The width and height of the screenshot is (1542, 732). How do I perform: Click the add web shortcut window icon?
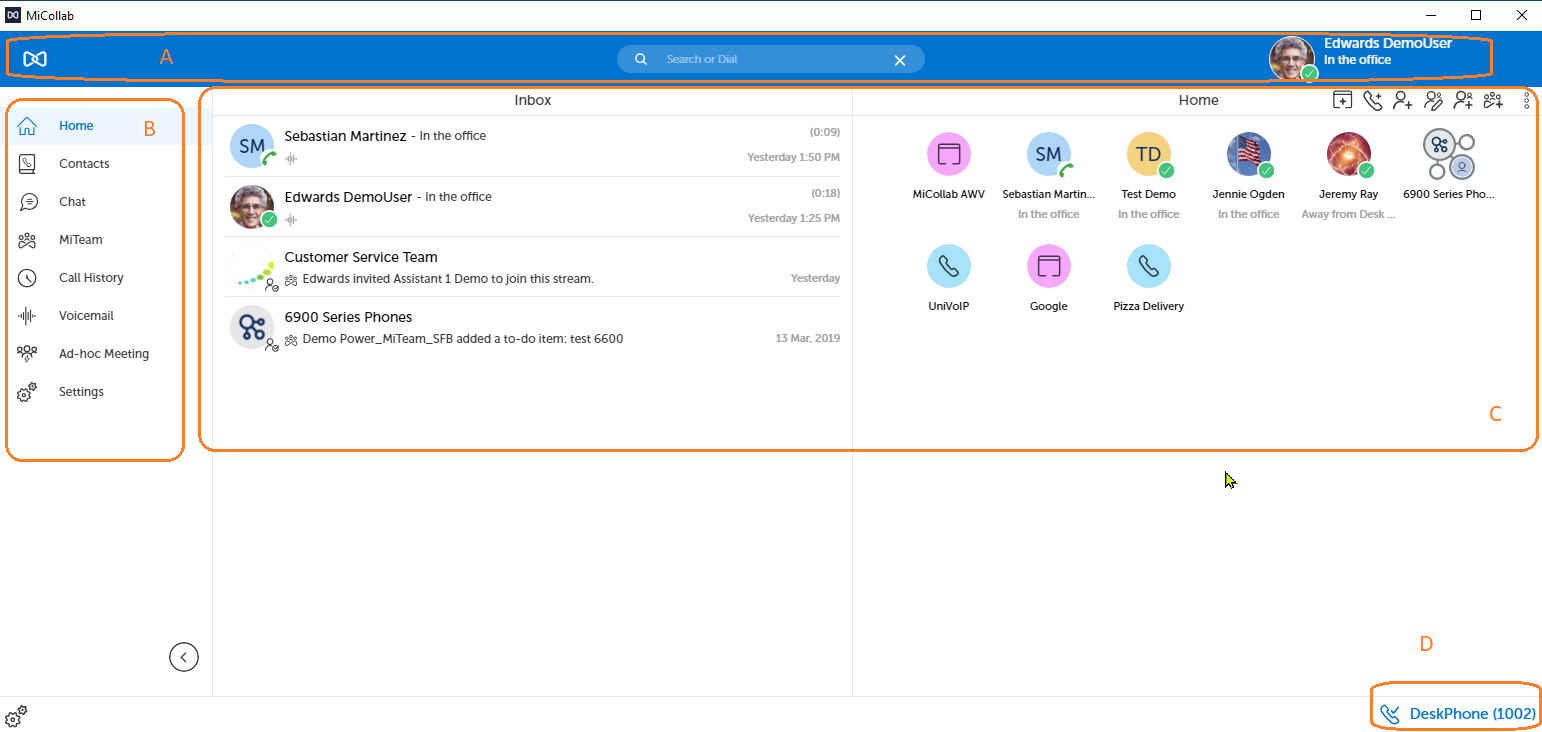(x=1343, y=100)
